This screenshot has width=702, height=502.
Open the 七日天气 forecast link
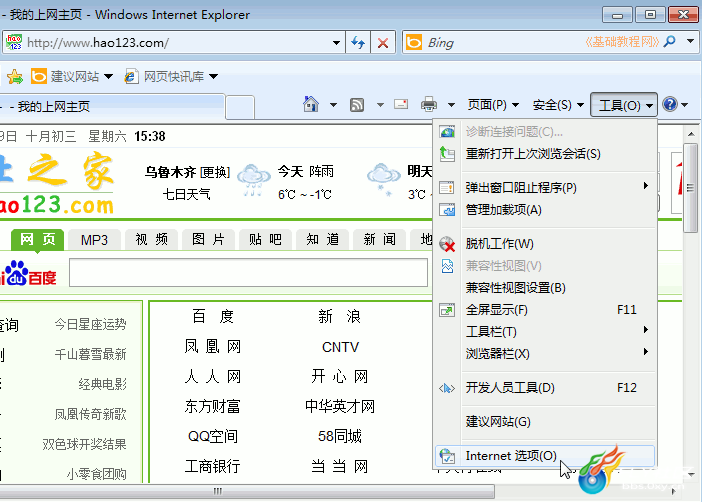[186, 194]
